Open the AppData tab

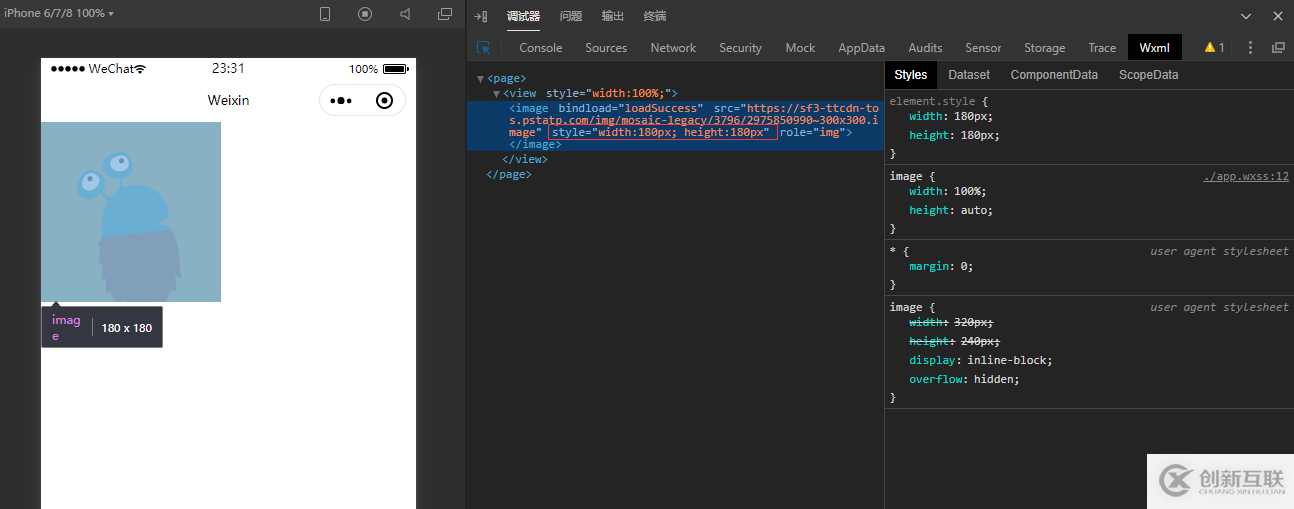pyautogui.click(x=862, y=47)
